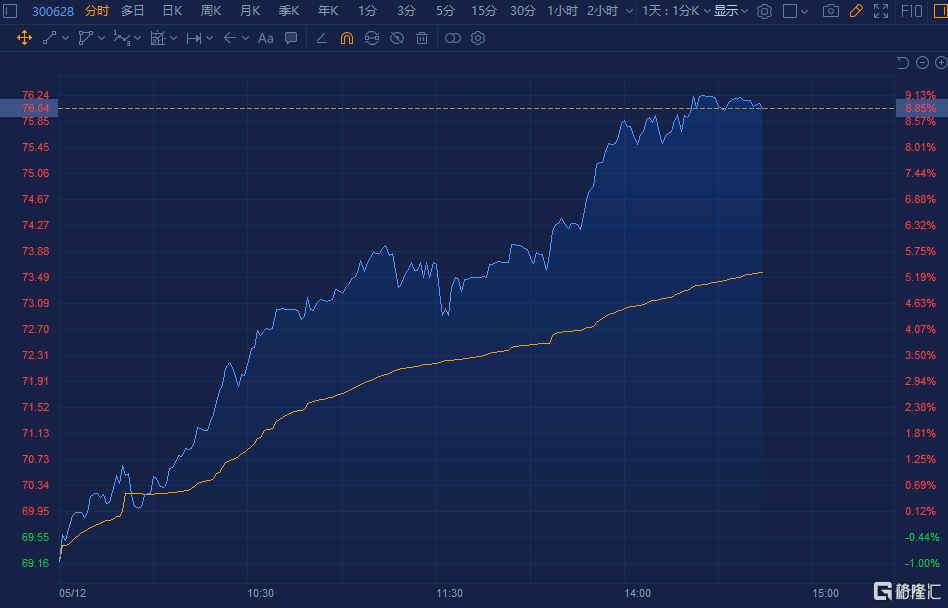
Task: Select the measurement ruler chart tool
Action: coord(157,38)
